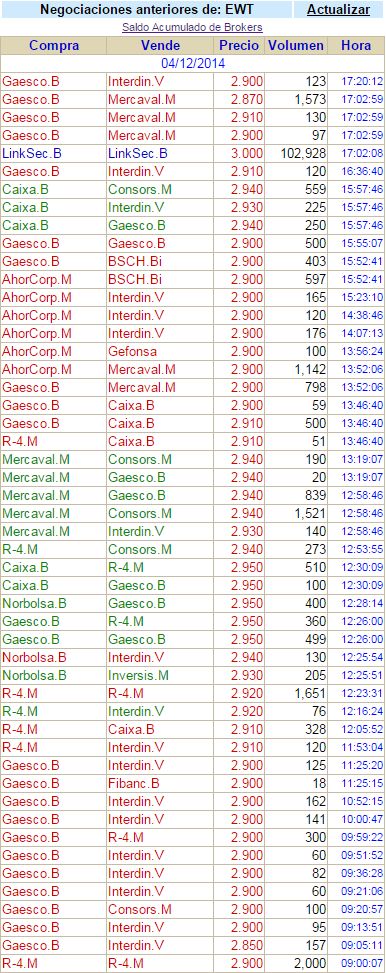Click the time 15:23:10
The width and height of the screenshot is (386, 973).
(x=362, y=297)
